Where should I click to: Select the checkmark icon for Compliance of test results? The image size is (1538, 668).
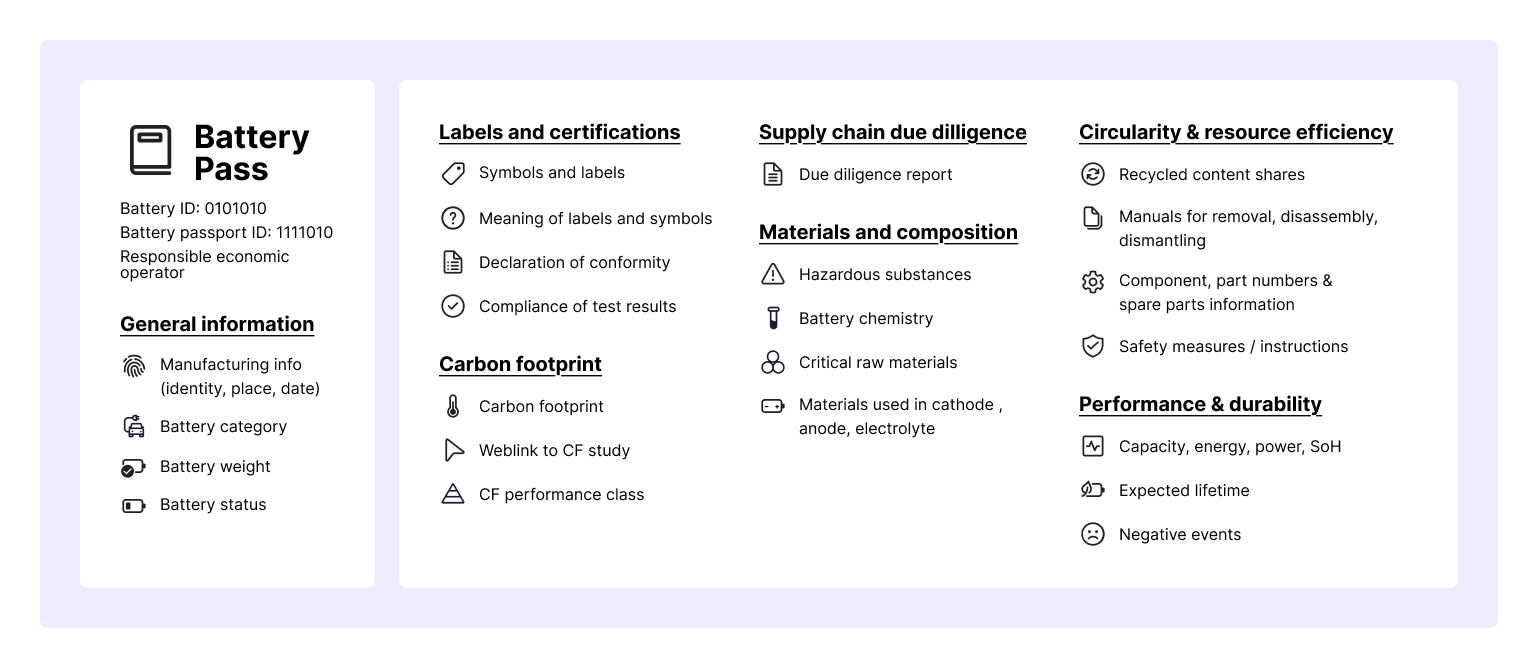click(x=453, y=306)
